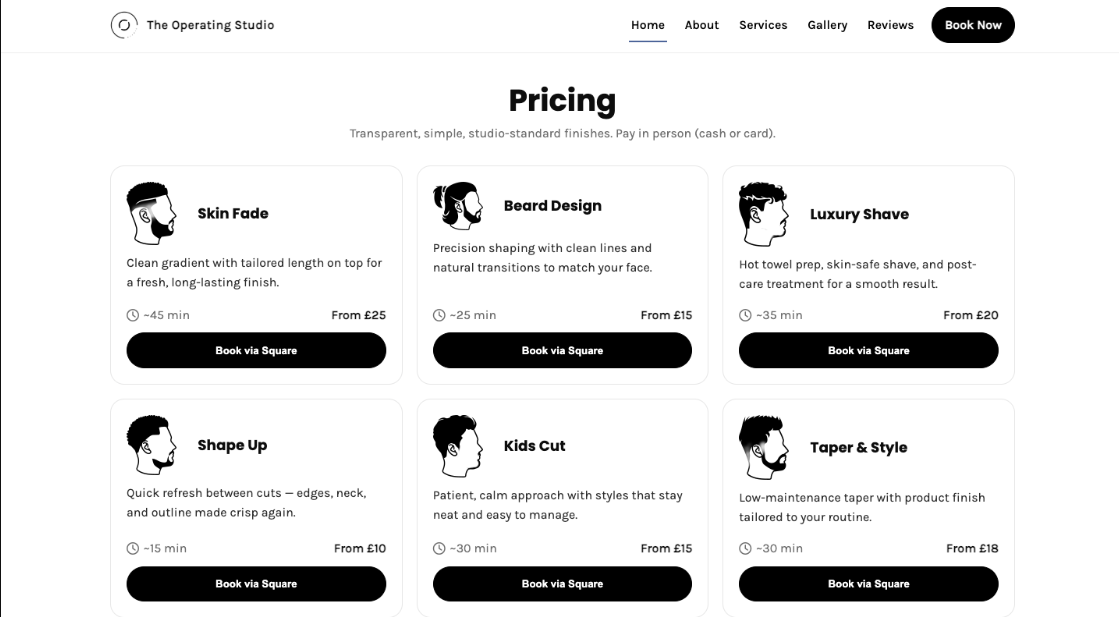This screenshot has height=617, width=1119.
Task: Book the Kids Cut via Square
Action: (562, 584)
